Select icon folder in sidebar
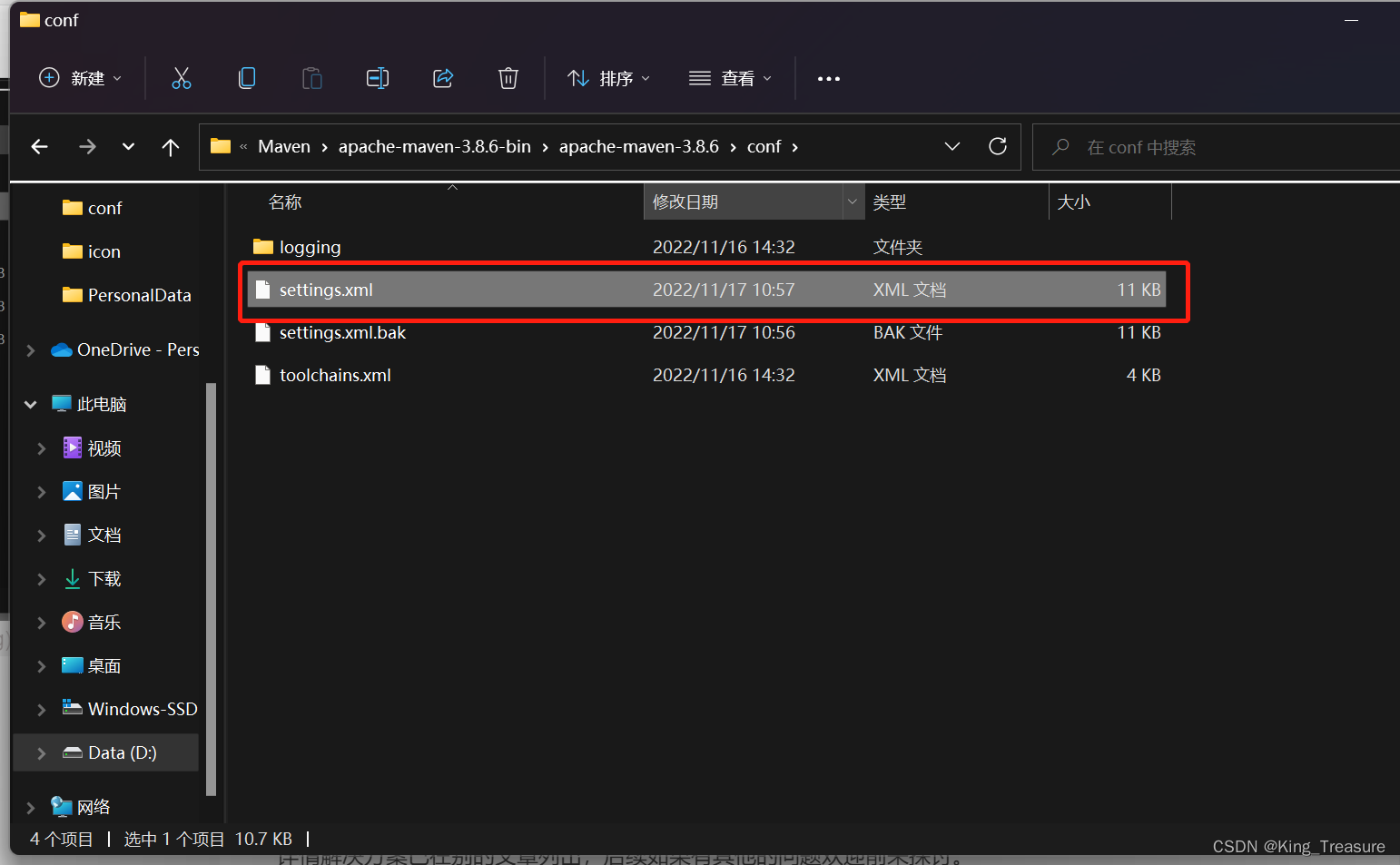Viewport: 1400px width, 865px height. (x=104, y=251)
